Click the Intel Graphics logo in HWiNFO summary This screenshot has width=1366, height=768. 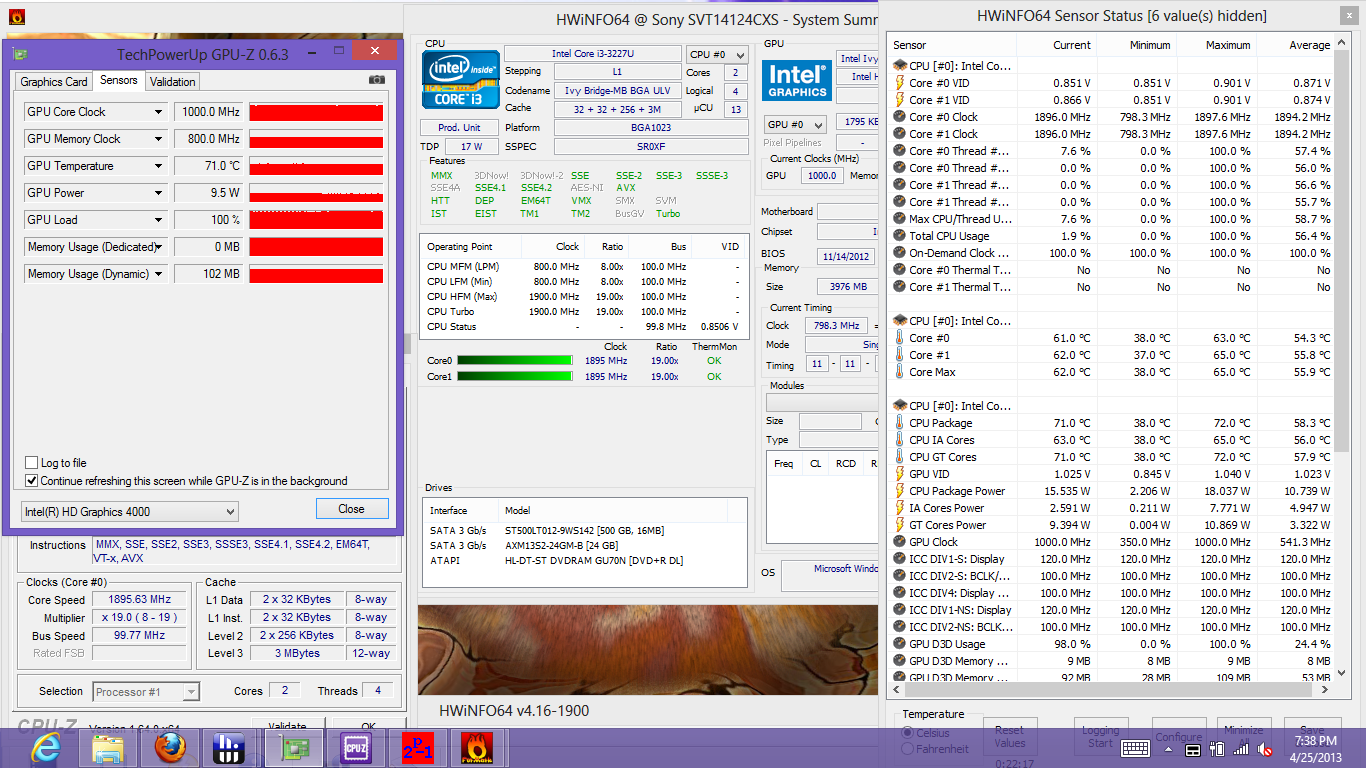795,83
